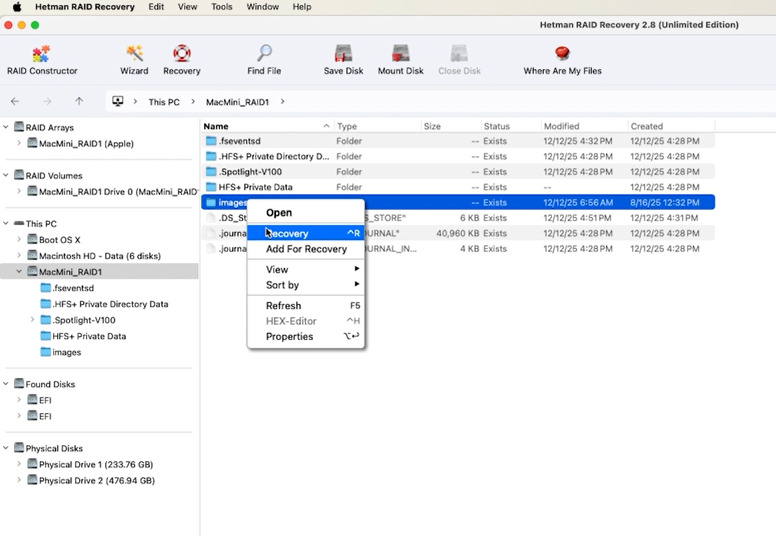The width and height of the screenshot is (776, 536).
Task: Collapse MacMini_RAID1 tree node
Action: pyautogui.click(x=19, y=272)
